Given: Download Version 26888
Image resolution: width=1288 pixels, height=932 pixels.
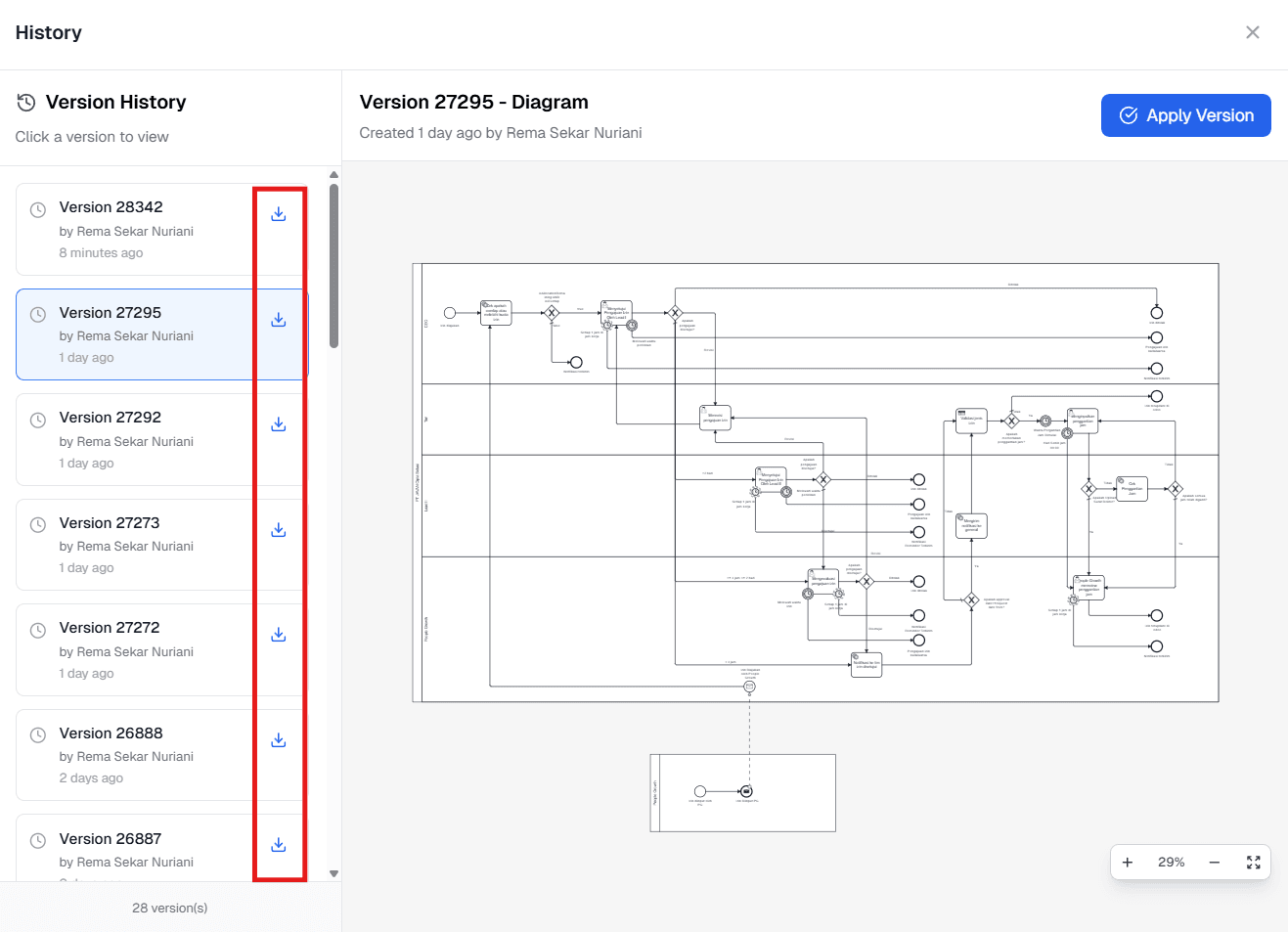Looking at the screenshot, I should (278, 740).
